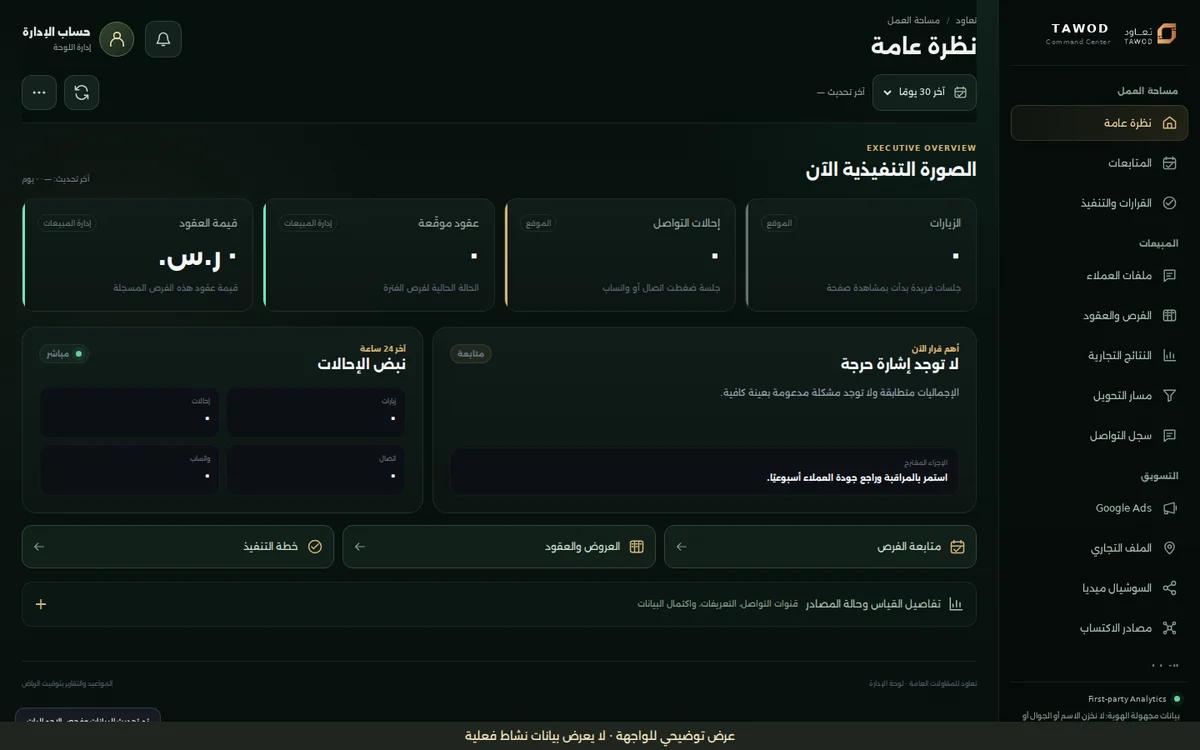Click the megaphone icon for Google Ads
This screenshot has height=750, width=1200.
tap(1170, 508)
